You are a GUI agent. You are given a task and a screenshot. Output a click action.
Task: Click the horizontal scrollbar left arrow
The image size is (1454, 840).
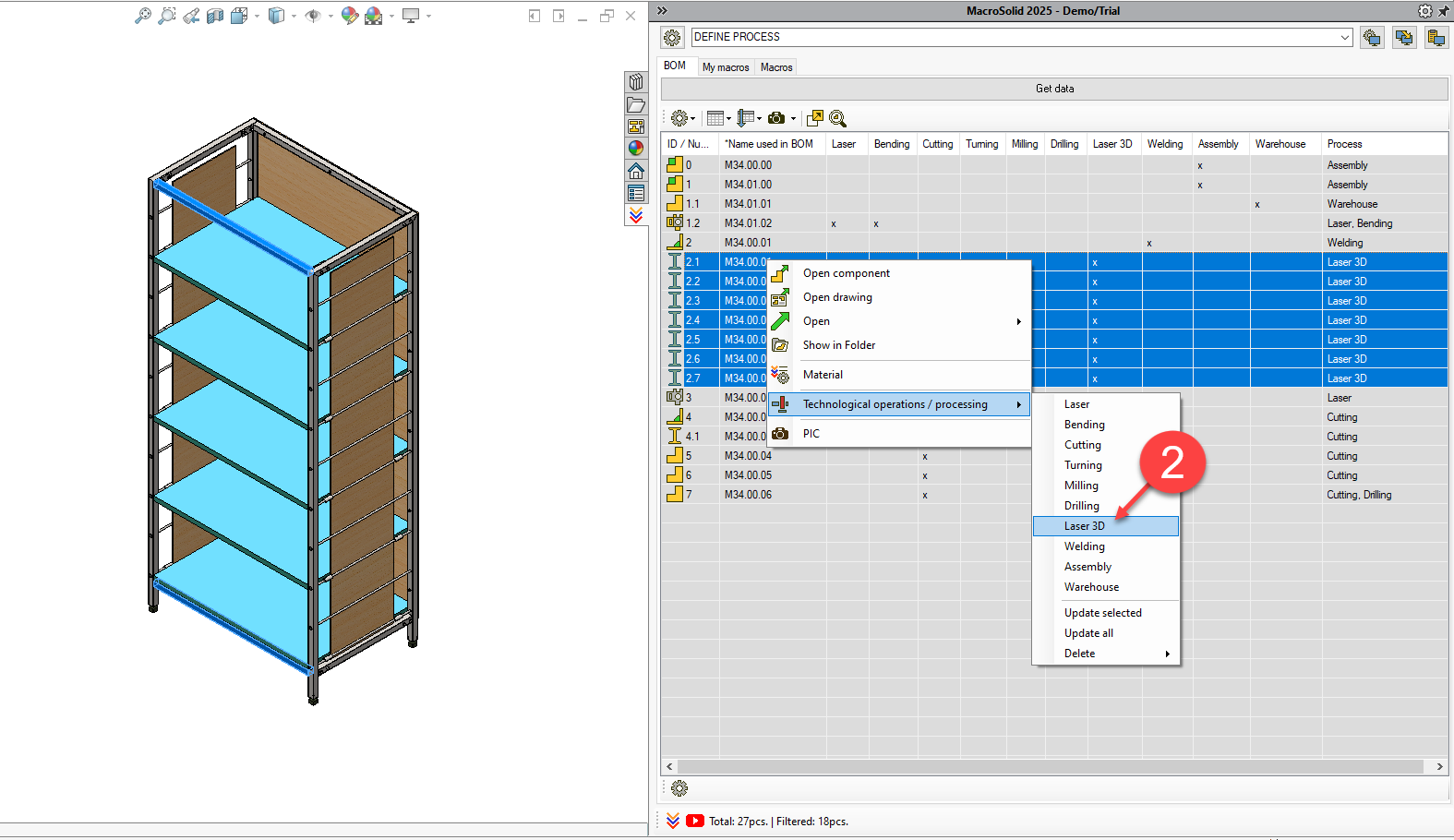[670, 766]
